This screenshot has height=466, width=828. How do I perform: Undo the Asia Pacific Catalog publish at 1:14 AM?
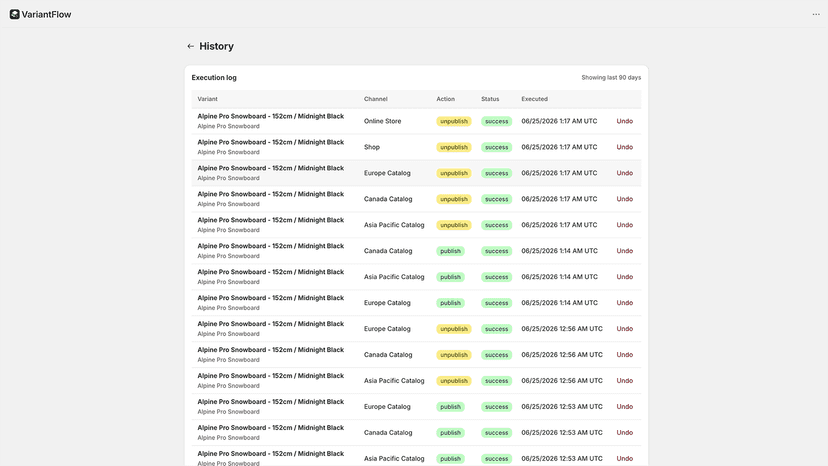(x=624, y=276)
